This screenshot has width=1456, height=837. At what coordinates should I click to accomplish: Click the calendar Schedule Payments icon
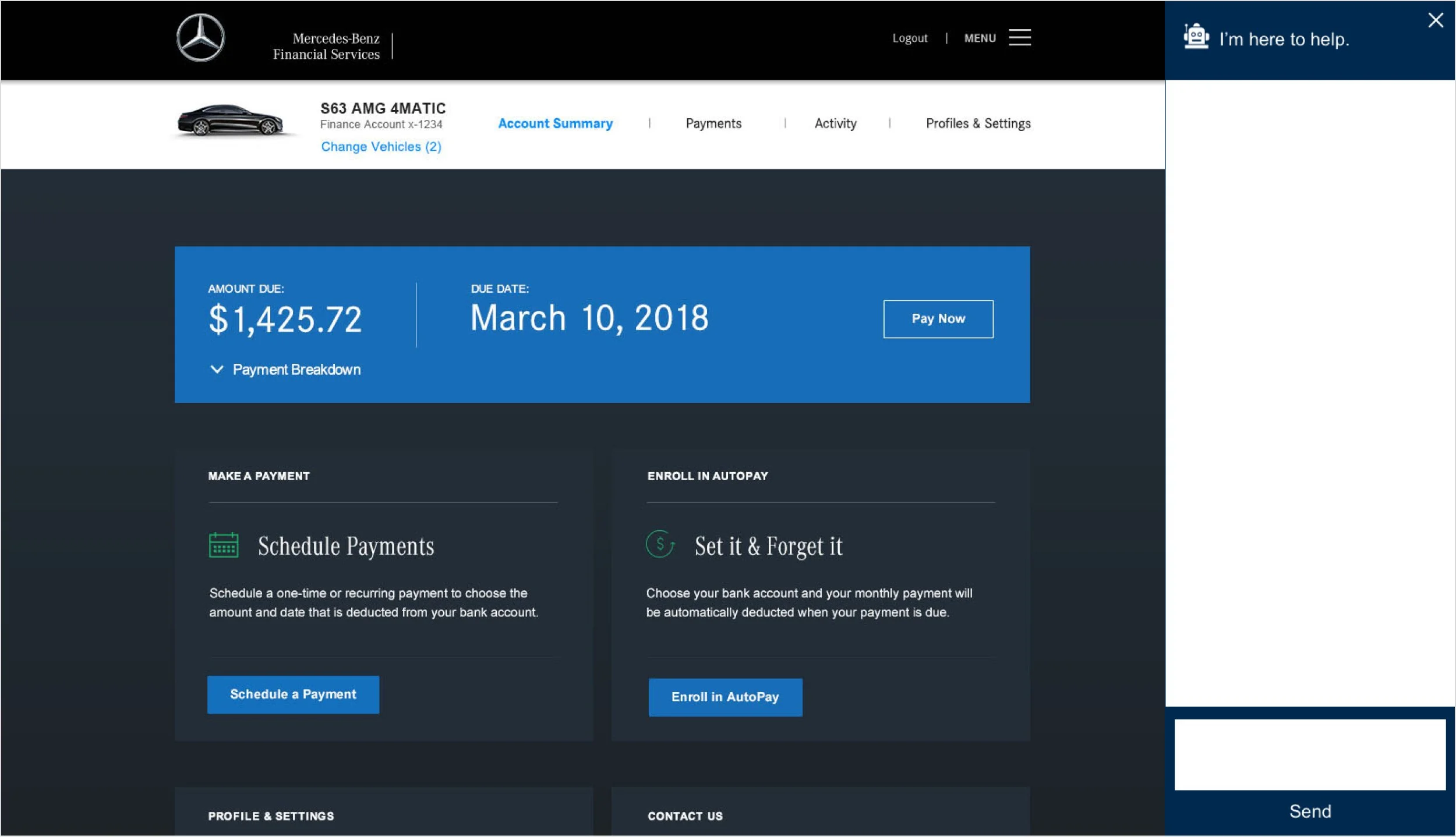click(x=224, y=545)
